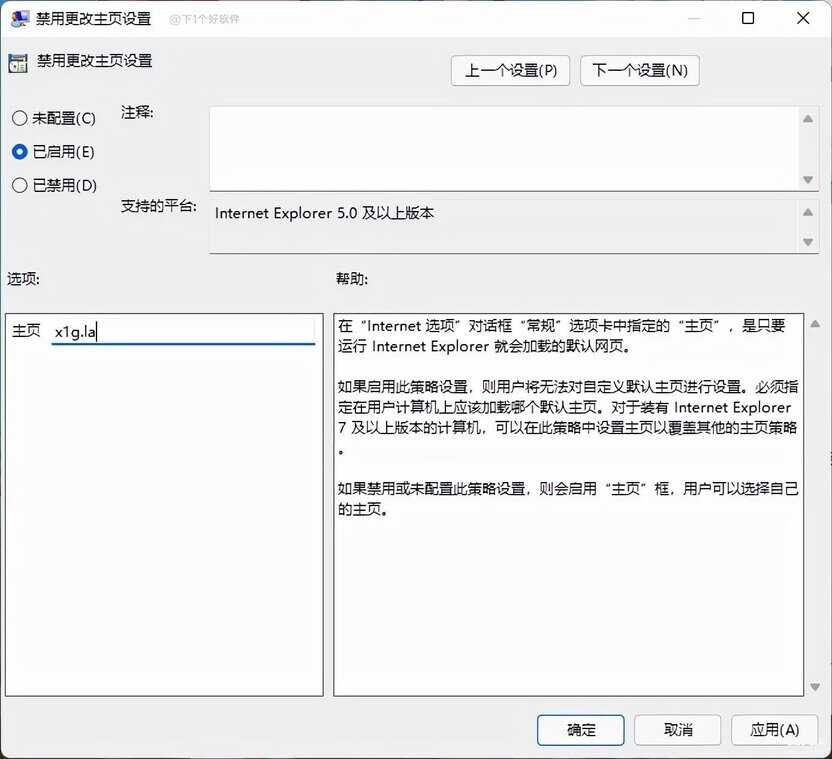832x759 pixels.
Task: Maximize the dialog window
Action: 748,19
